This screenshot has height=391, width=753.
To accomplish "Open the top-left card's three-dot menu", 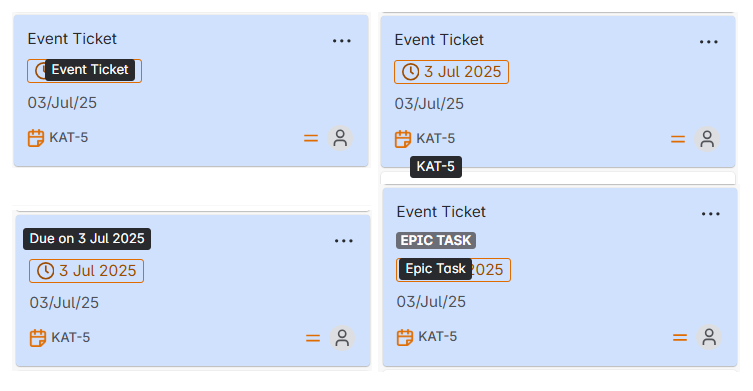I will (x=341, y=41).
